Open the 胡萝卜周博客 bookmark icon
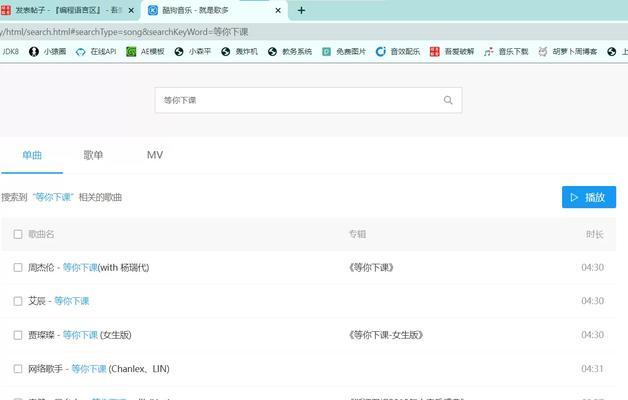Screen dimensions: 628x400 pos(543,51)
